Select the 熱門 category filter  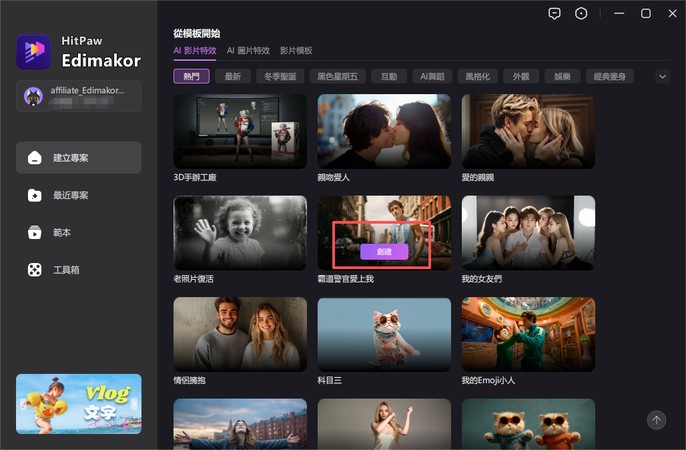(x=191, y=77)
